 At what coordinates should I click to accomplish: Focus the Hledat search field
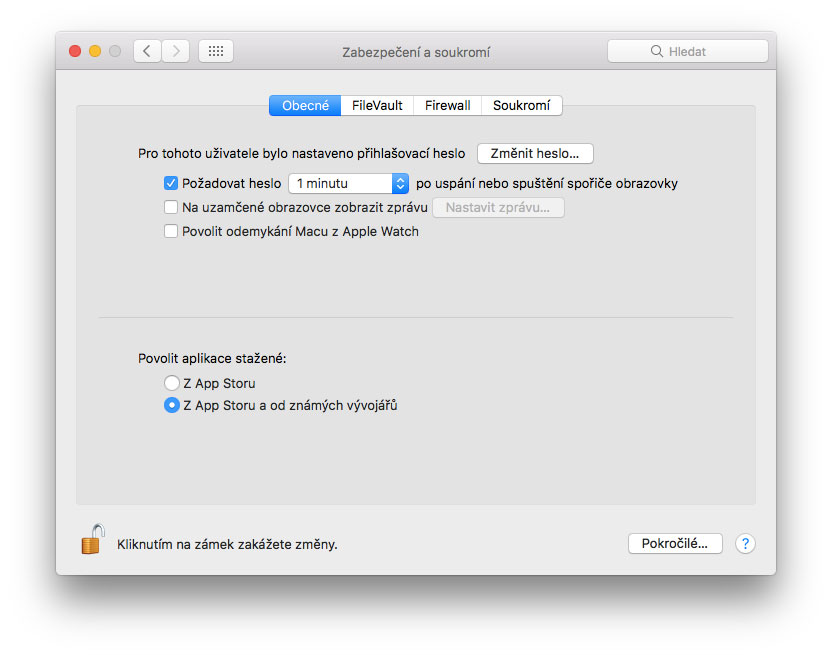pos(688,51)
